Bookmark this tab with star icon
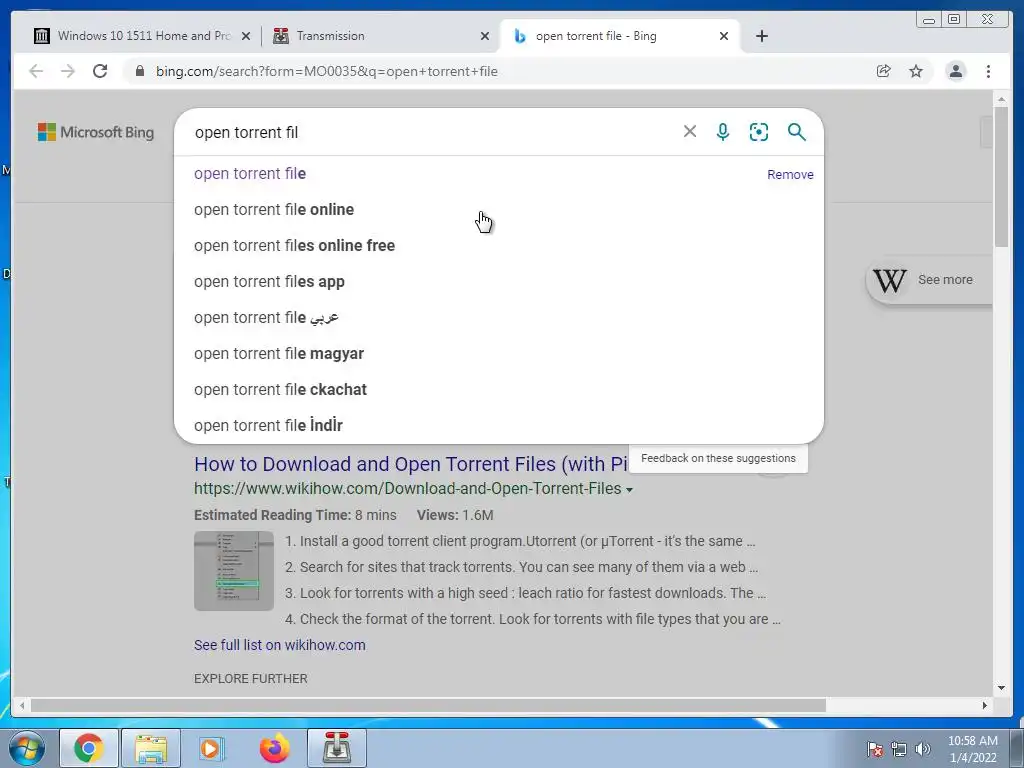This screenshot has width=1024, height=768. (916, 71)
